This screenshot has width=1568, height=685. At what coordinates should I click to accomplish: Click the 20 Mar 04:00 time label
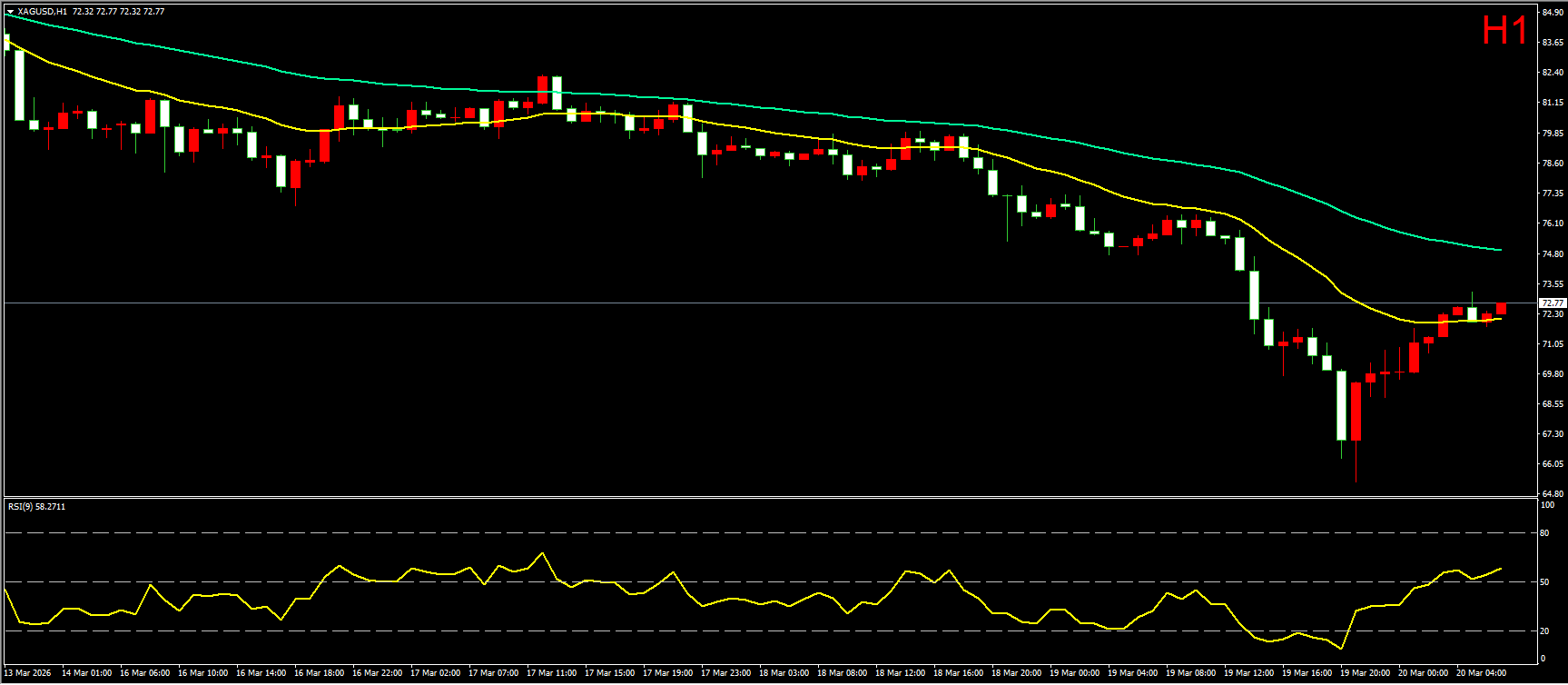(1481, 673)
